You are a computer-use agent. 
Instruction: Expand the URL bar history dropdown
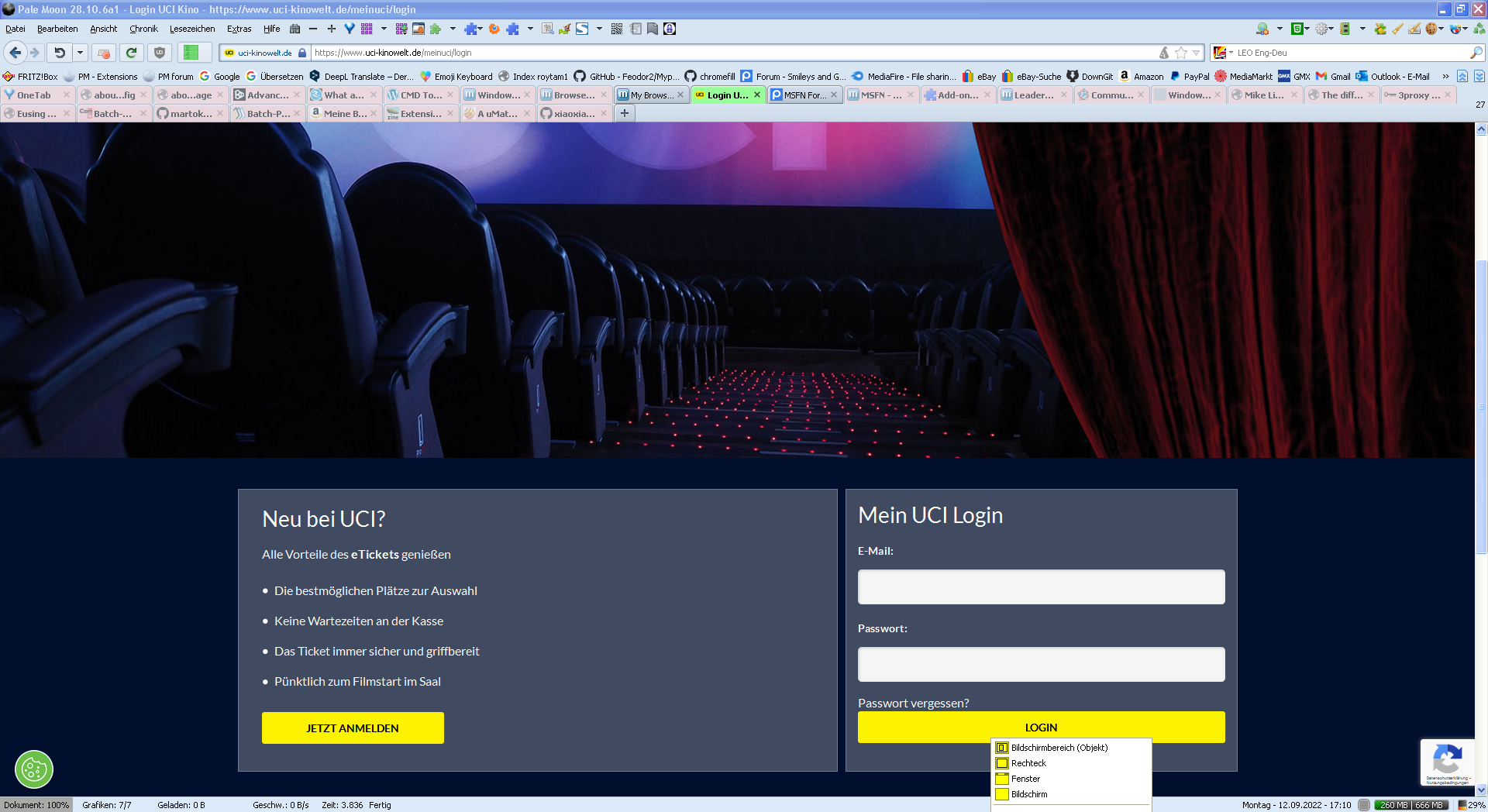(x=1197, y=53)
